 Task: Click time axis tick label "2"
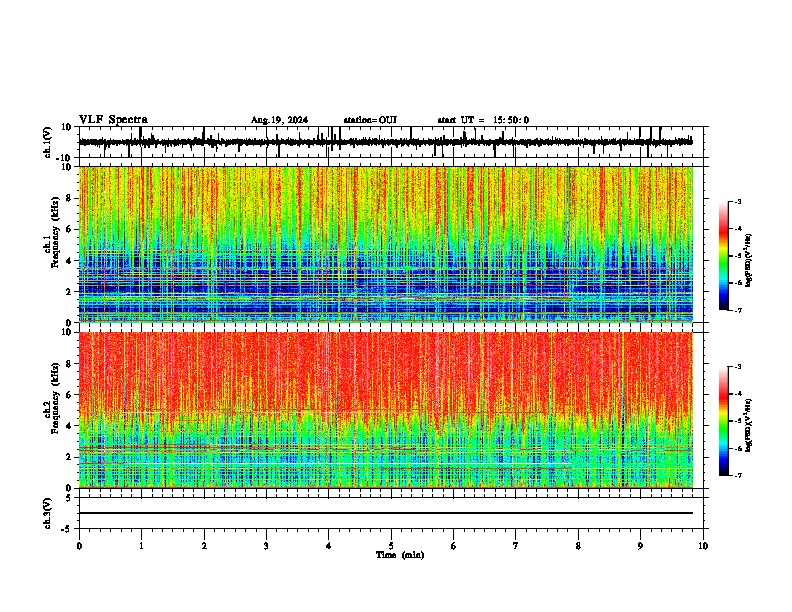pyautogui.click(x=204, y=546)
